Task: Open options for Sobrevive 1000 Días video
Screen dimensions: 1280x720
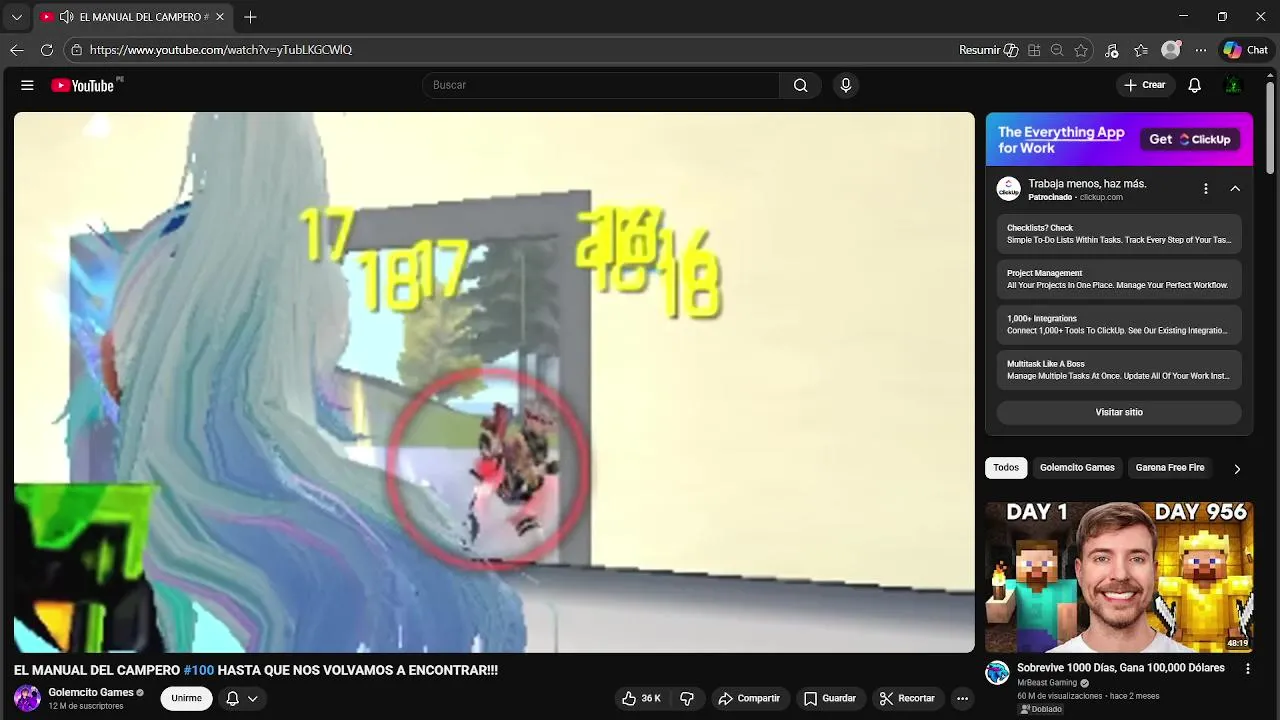Action: (1247, 668)
